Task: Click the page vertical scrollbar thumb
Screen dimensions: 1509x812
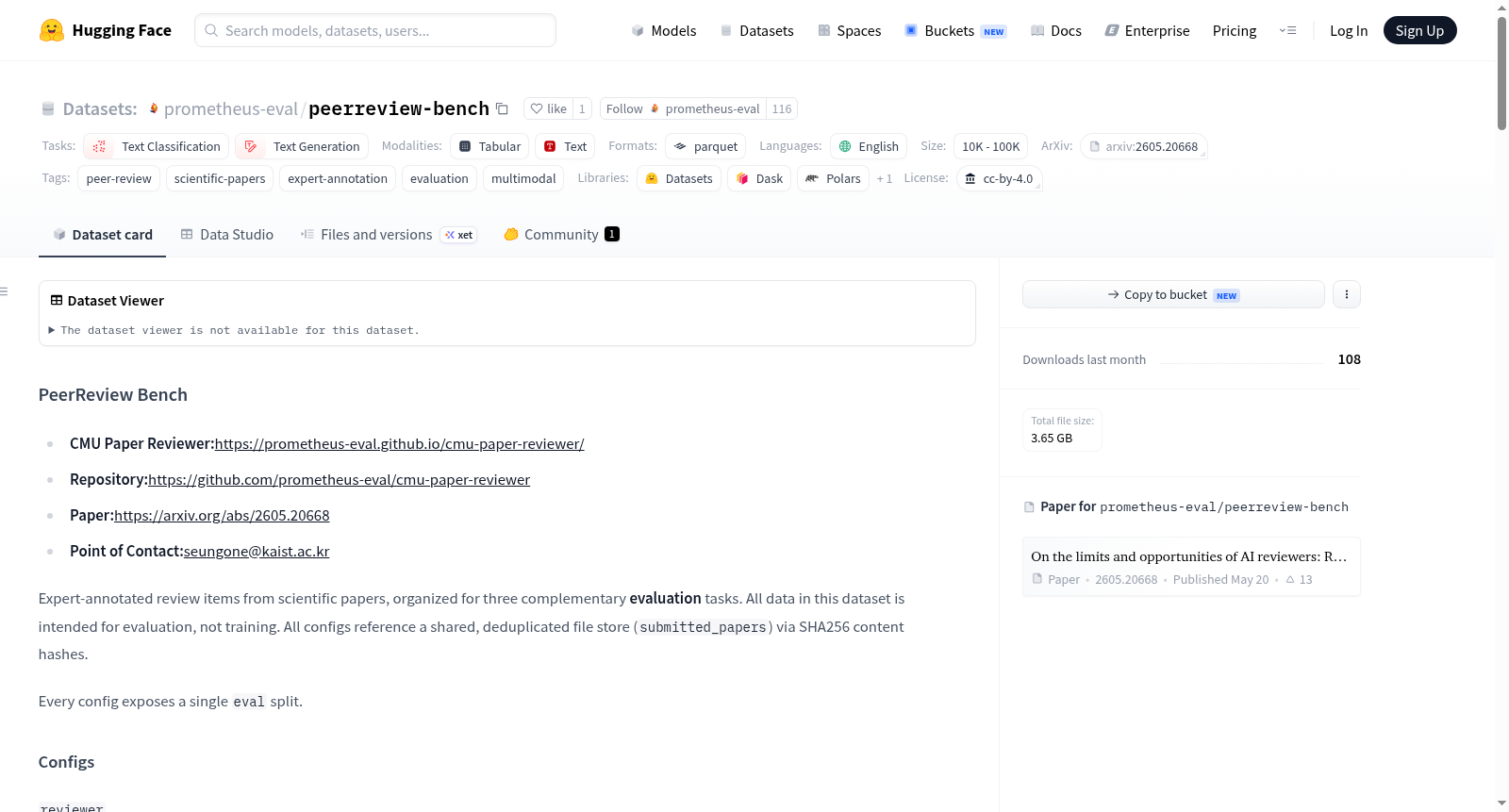Action: tap(1501, 74)
